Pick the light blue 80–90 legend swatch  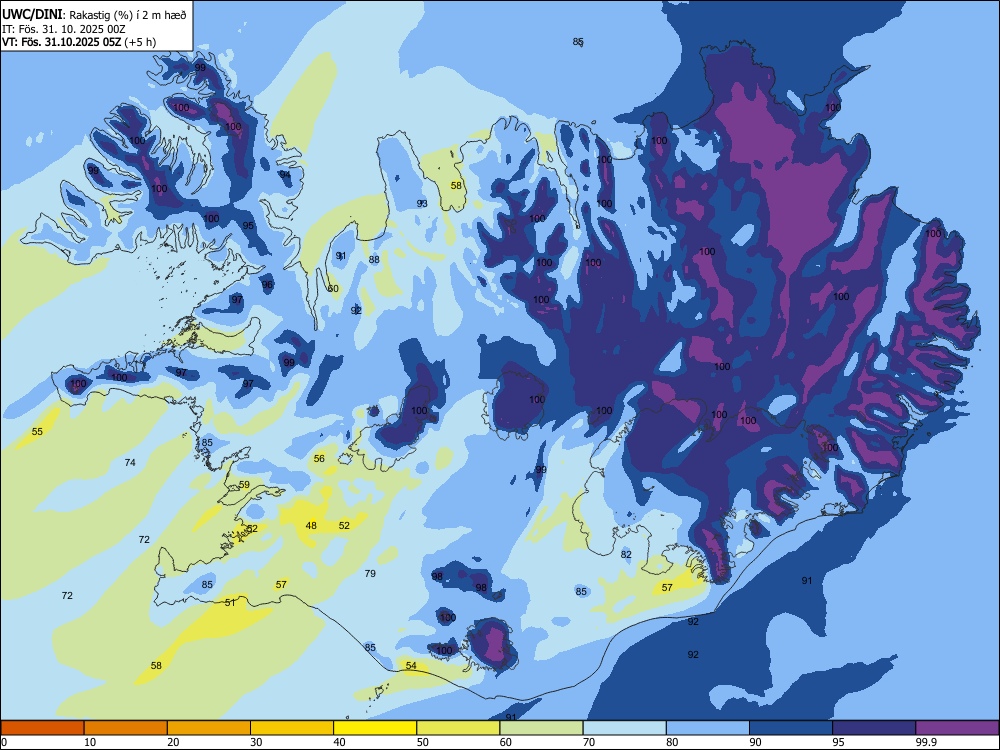(708, 728)
